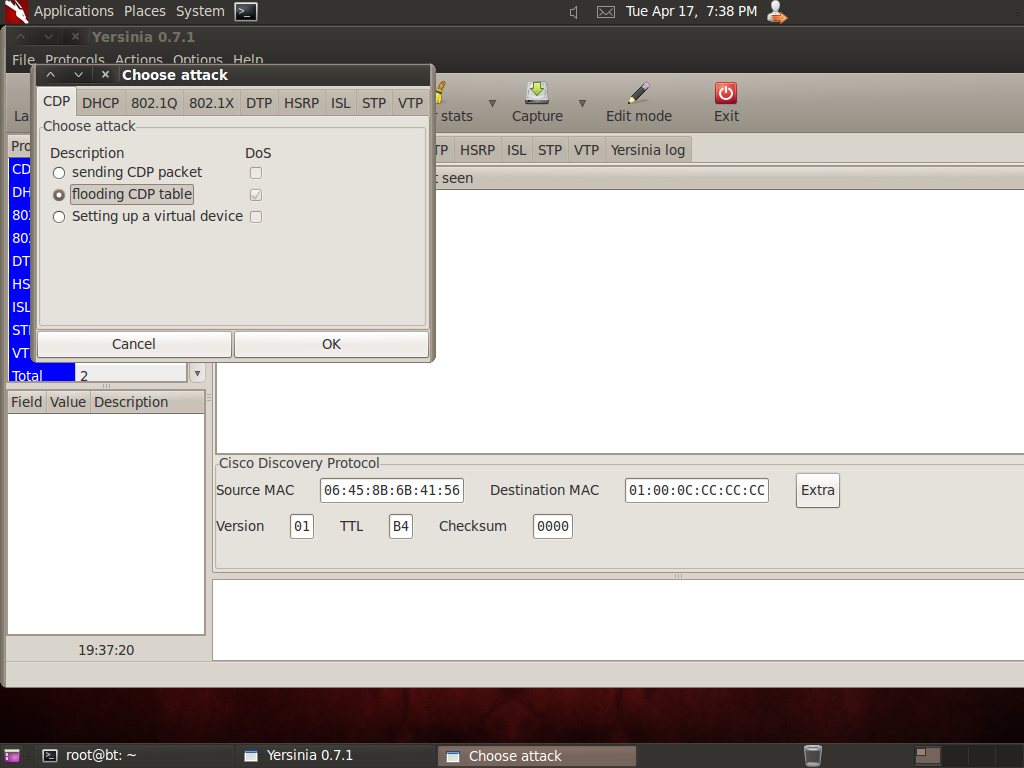Select CDP tab in Choose attack dialog
This screenshot has height=768, width=1024.
tap(57, 102)
